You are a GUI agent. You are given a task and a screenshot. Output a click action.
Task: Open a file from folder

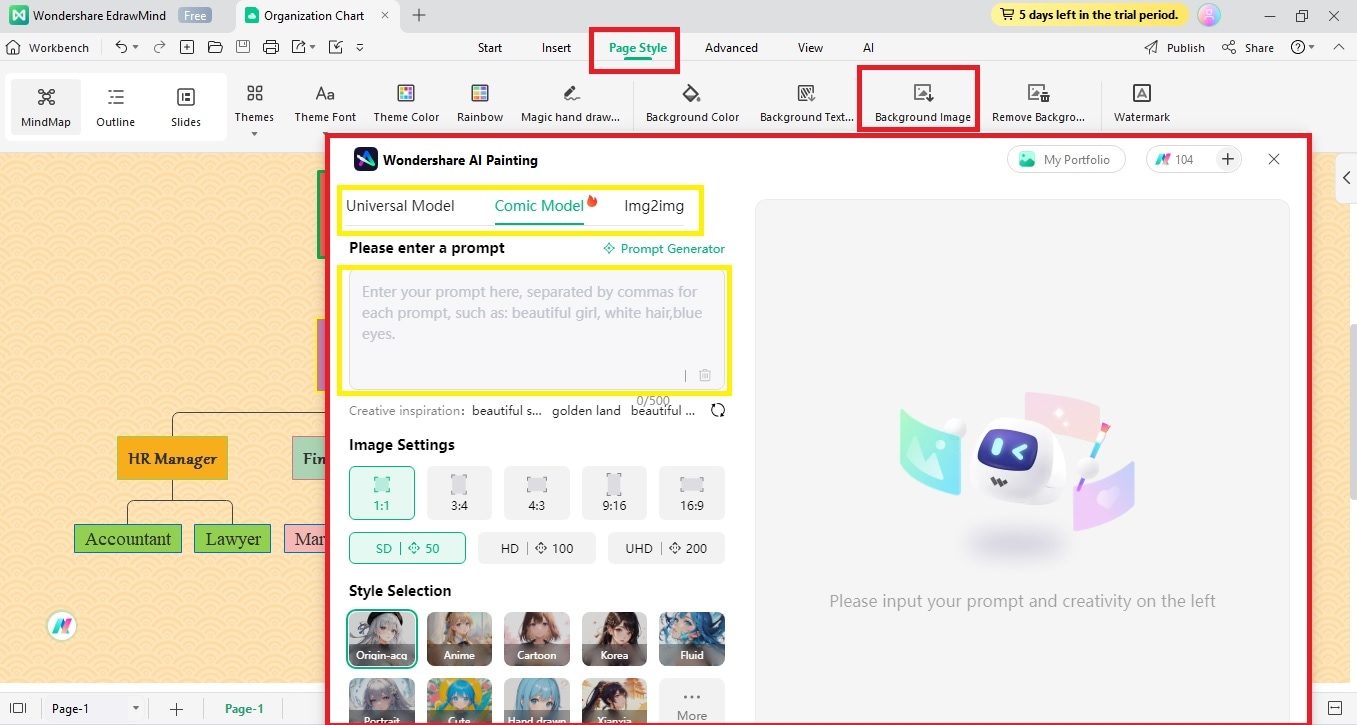pos(215,48)
